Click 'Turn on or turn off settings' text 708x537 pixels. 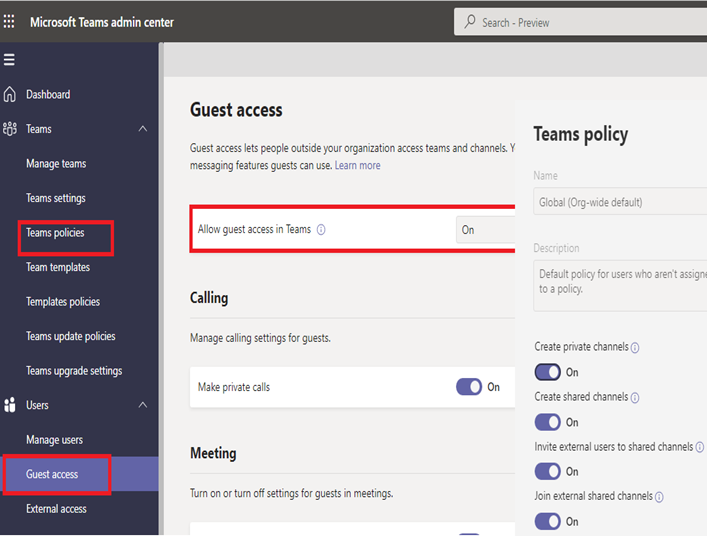point(291,493)
